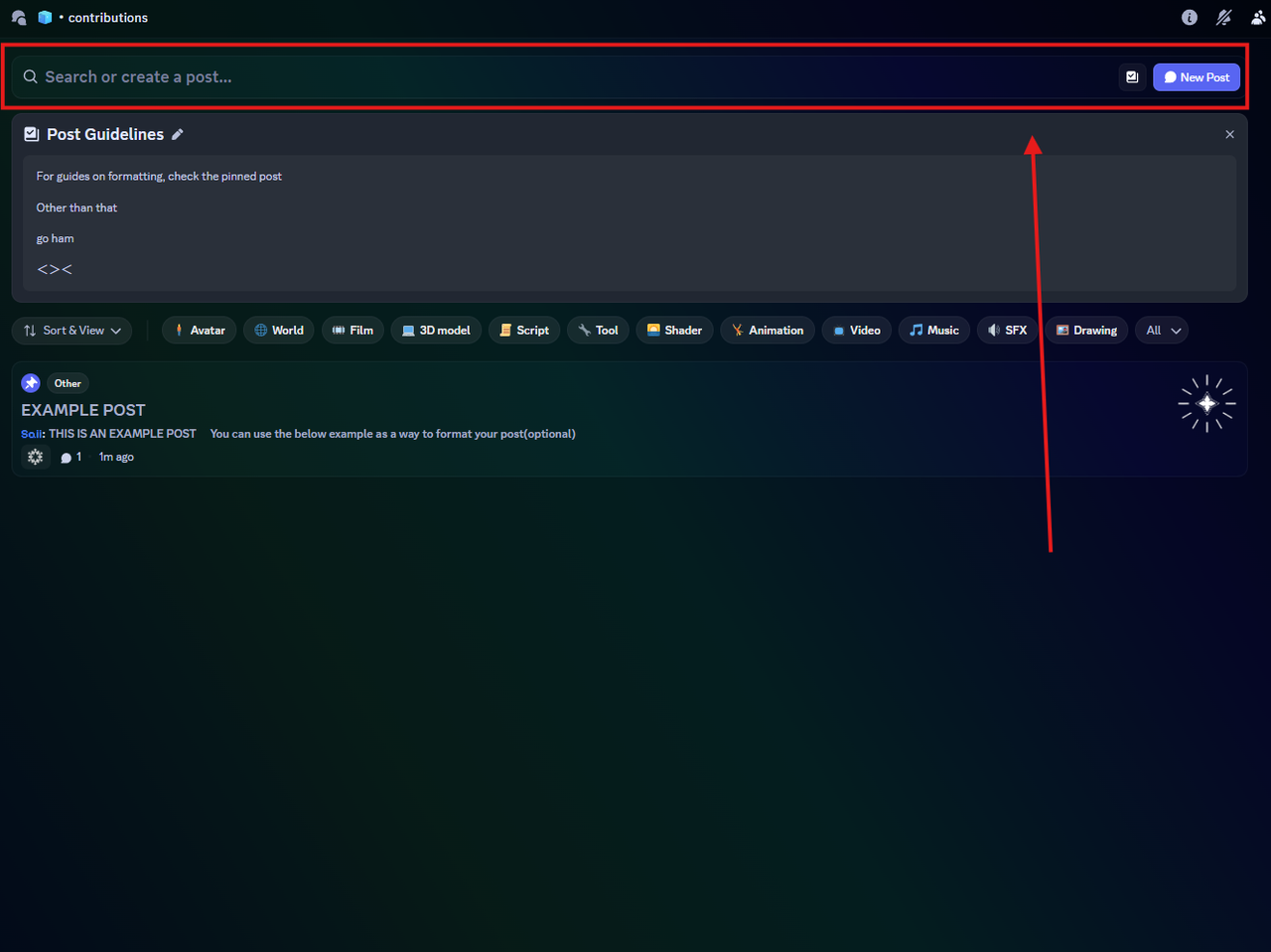1271x952 pixels.
Task: Filter posts by the World tag
Action: [x=279, y=331]
